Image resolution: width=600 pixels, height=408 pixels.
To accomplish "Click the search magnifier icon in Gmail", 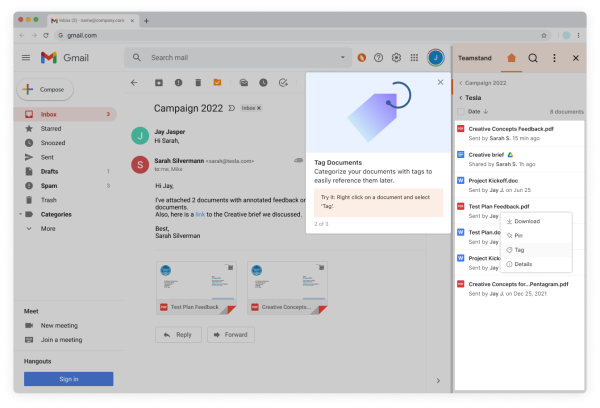I will click(137, 57).
